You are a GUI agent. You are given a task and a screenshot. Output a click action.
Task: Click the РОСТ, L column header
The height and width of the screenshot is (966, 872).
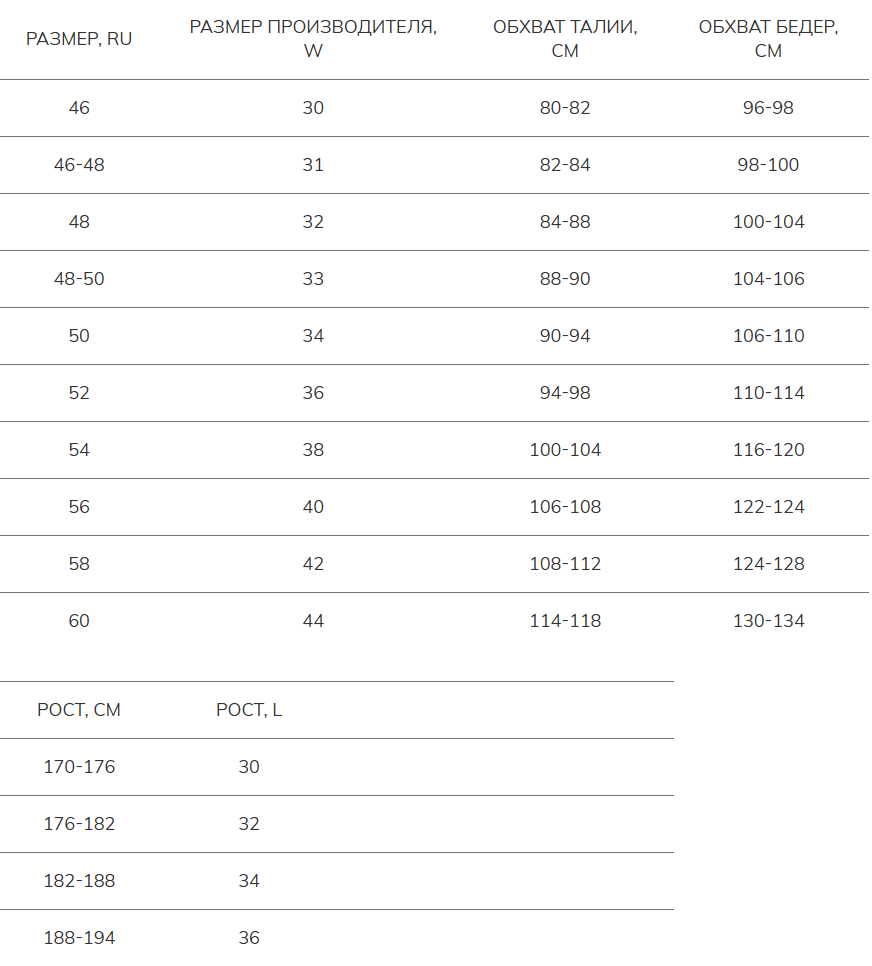pyautogui.click(x=249, y=710)
